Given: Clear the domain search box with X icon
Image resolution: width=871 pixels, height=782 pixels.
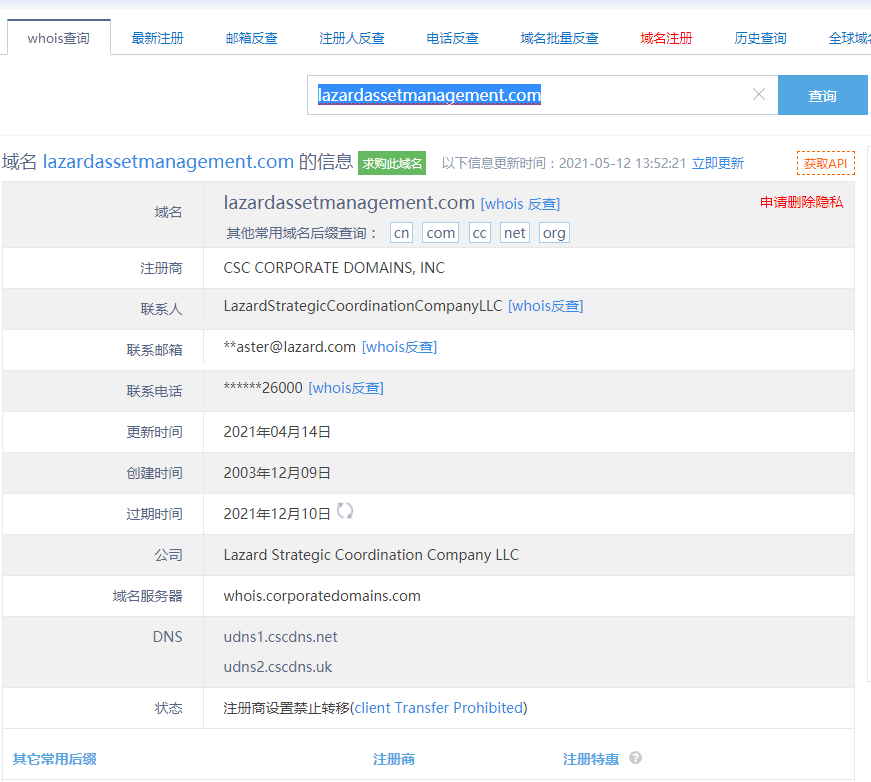Looking at the screenshot, I should [x=758, y=95].
